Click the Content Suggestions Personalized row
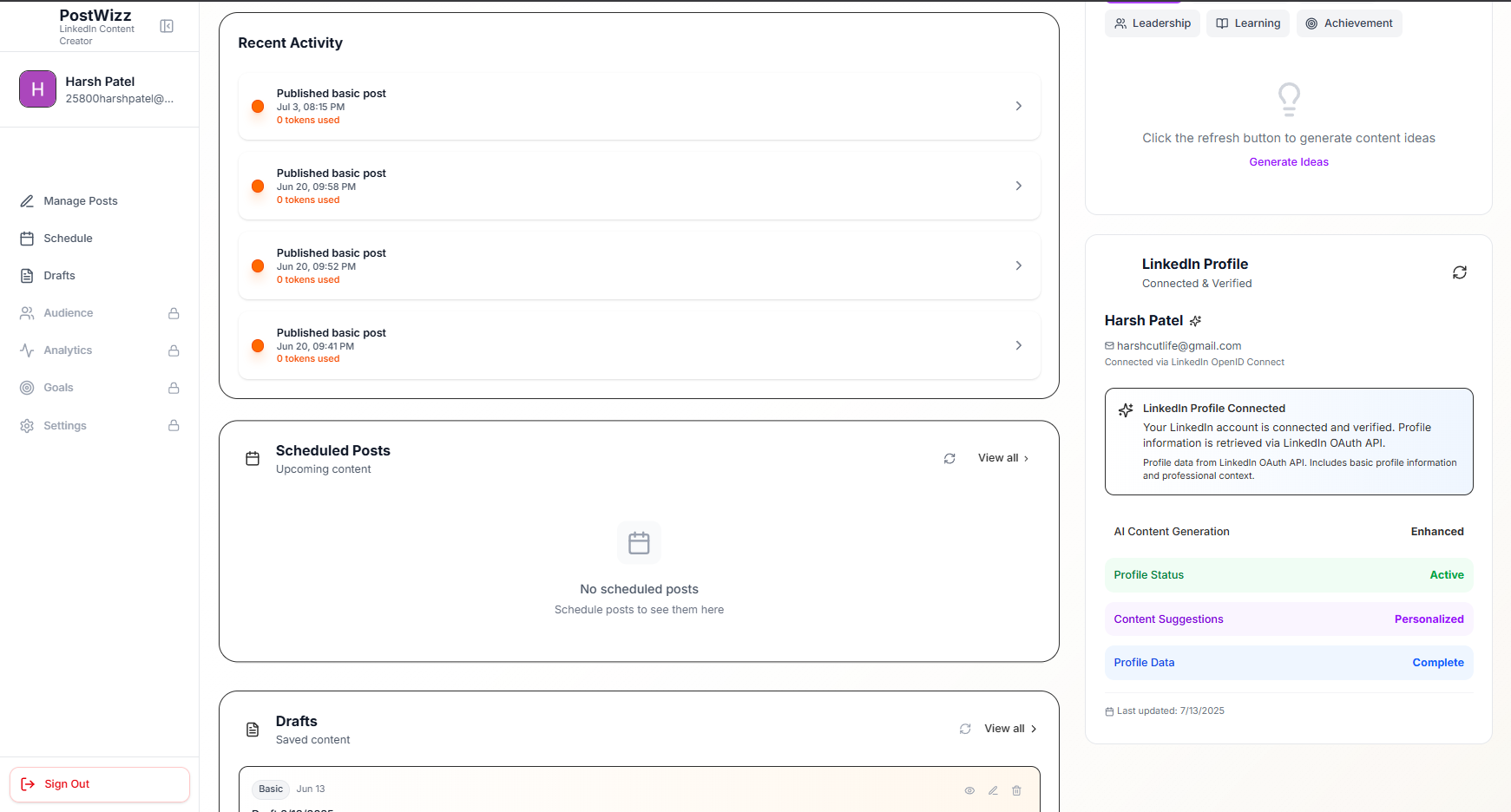 pos(1289,619)
